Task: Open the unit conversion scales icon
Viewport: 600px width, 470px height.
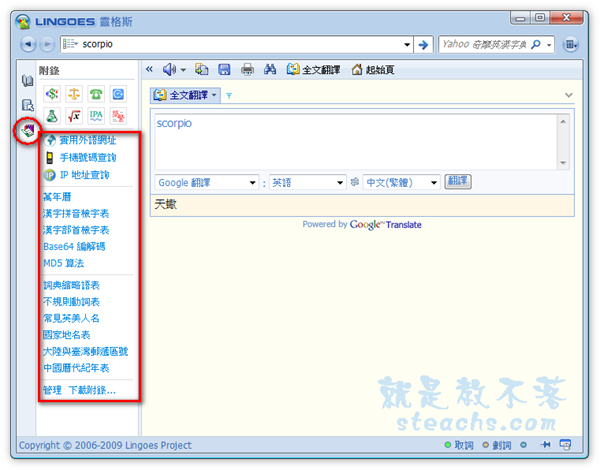Action: [x=74, y=94]
